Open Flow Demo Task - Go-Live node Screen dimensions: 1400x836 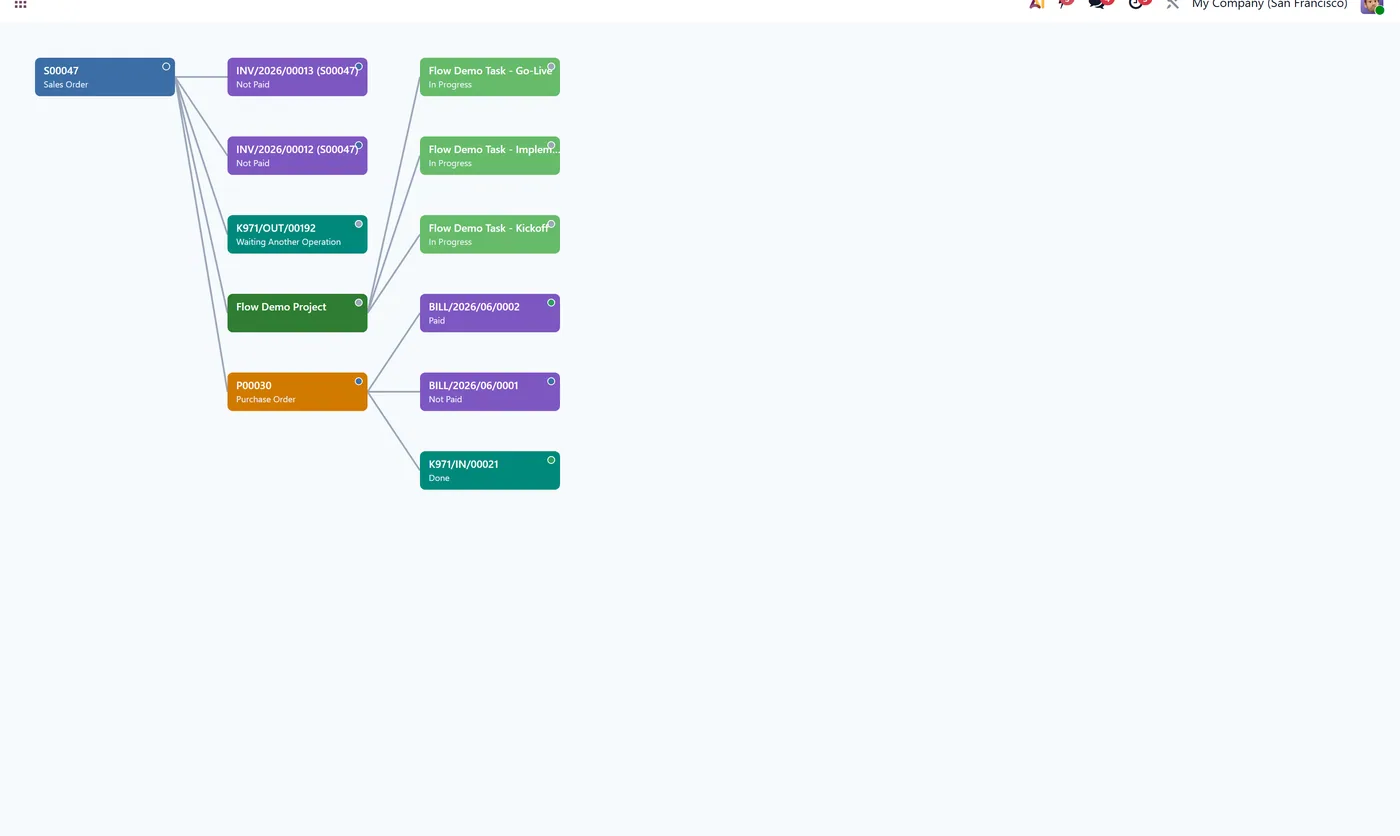click(x=490, y=77)
